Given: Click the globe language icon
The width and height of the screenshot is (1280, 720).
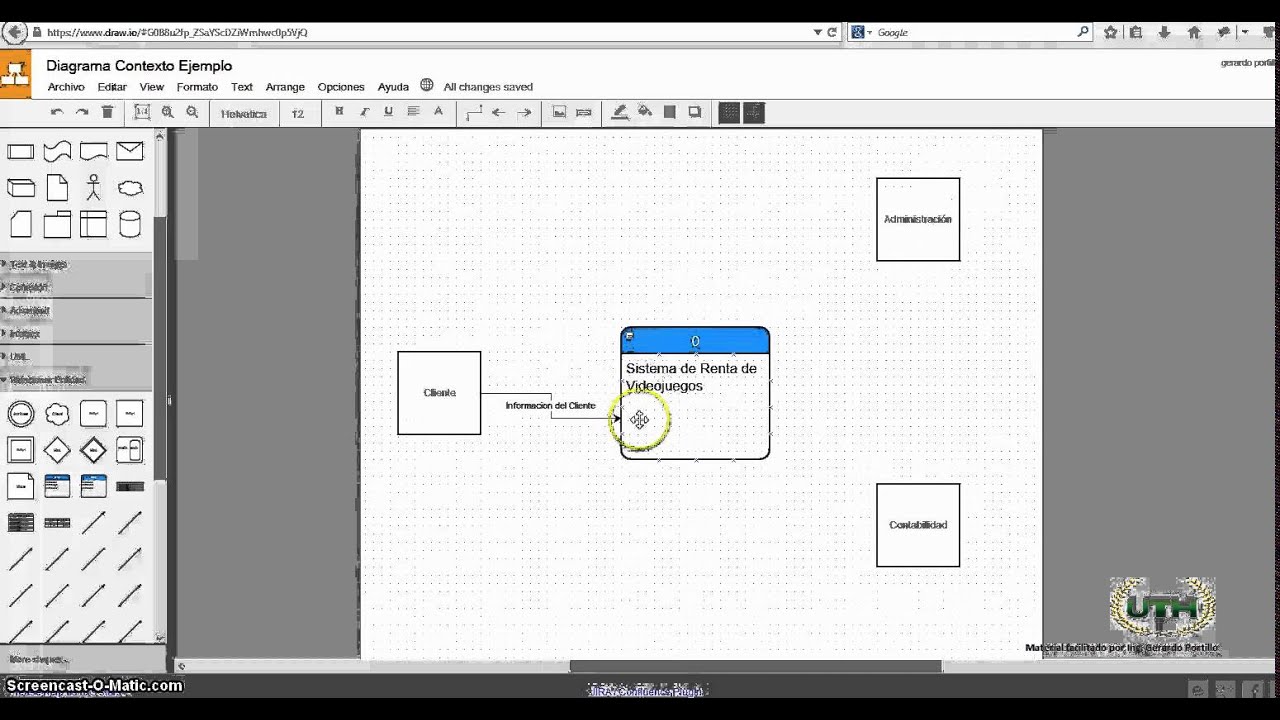Looking at the screenshot, I should pos(427,86).
